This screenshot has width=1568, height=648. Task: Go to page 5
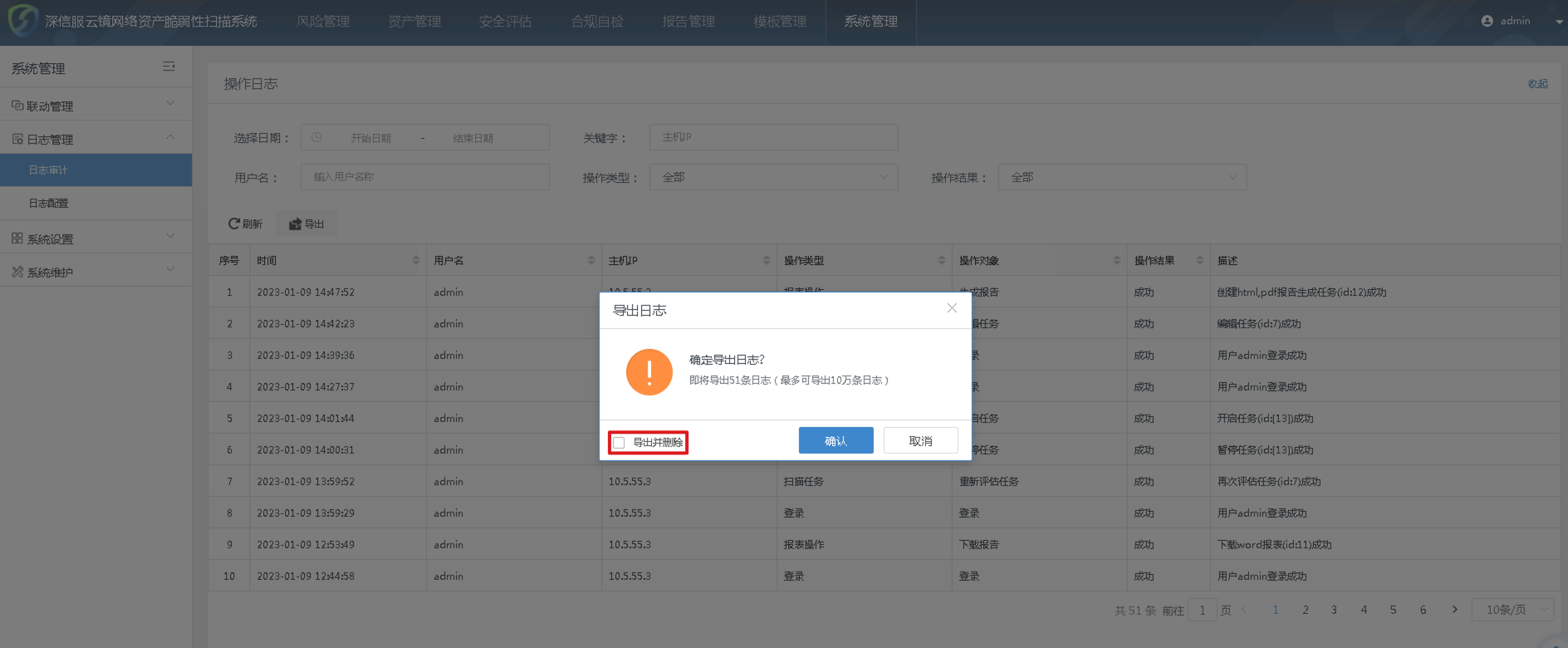pyautogui.click(x=1393, y=610)
